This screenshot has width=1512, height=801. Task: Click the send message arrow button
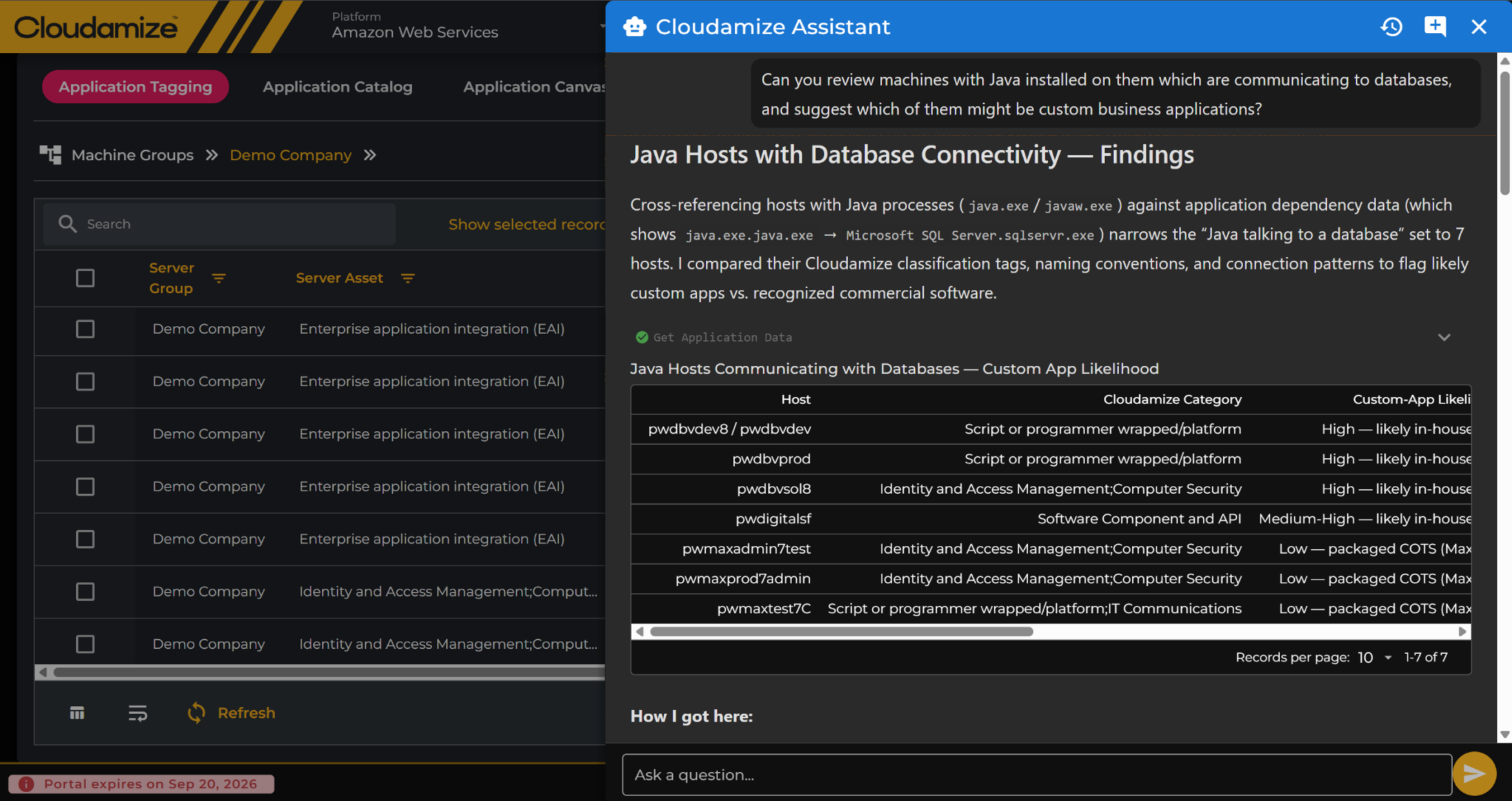[x=1474, y=773]
